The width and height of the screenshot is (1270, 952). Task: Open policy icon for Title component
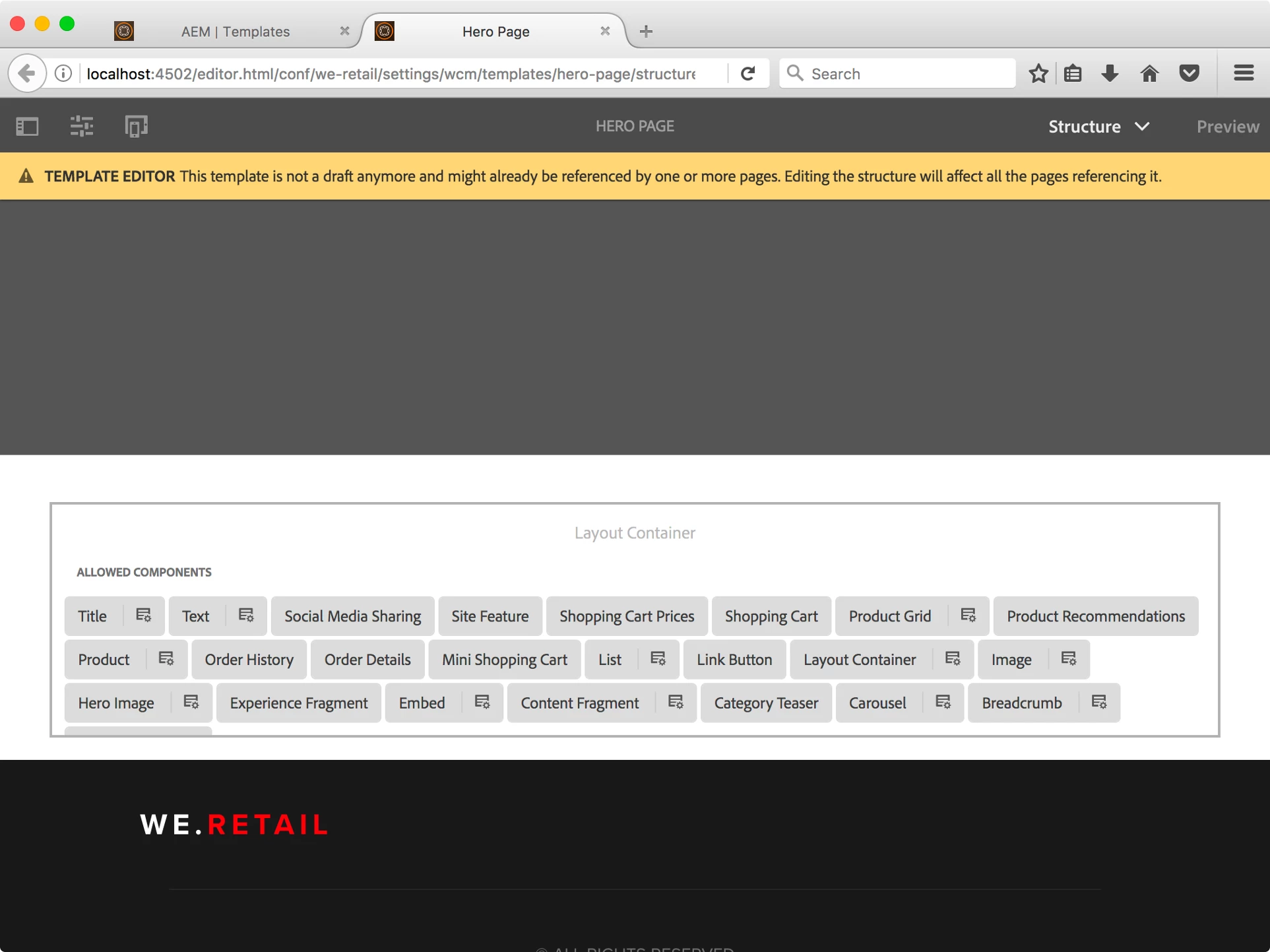[x=143, y=616]
